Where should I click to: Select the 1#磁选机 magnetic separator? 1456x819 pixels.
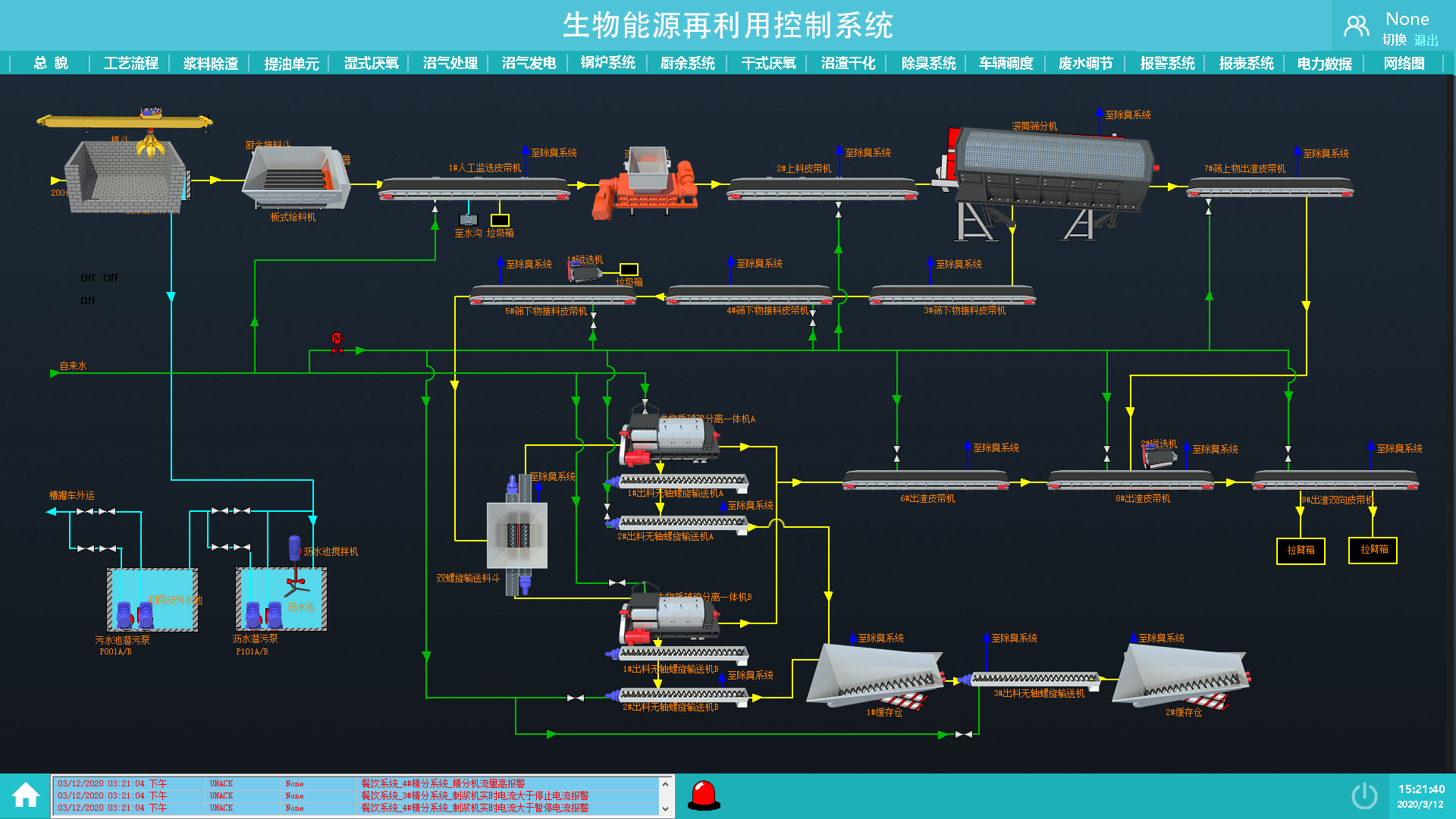[585, 271]
